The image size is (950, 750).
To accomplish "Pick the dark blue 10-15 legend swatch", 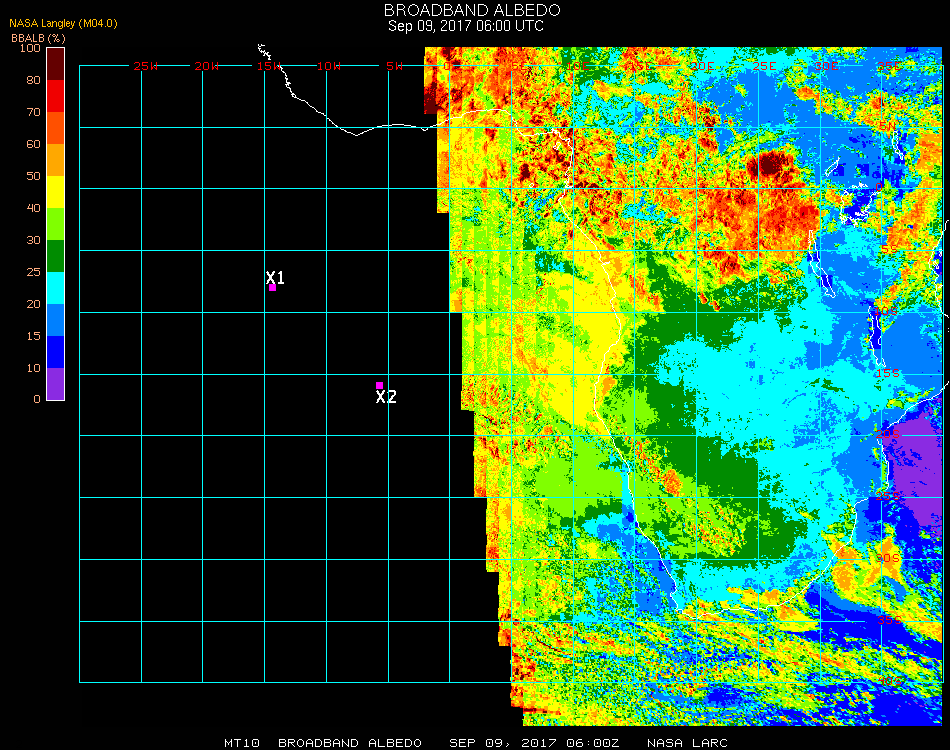I will (56, 352).
